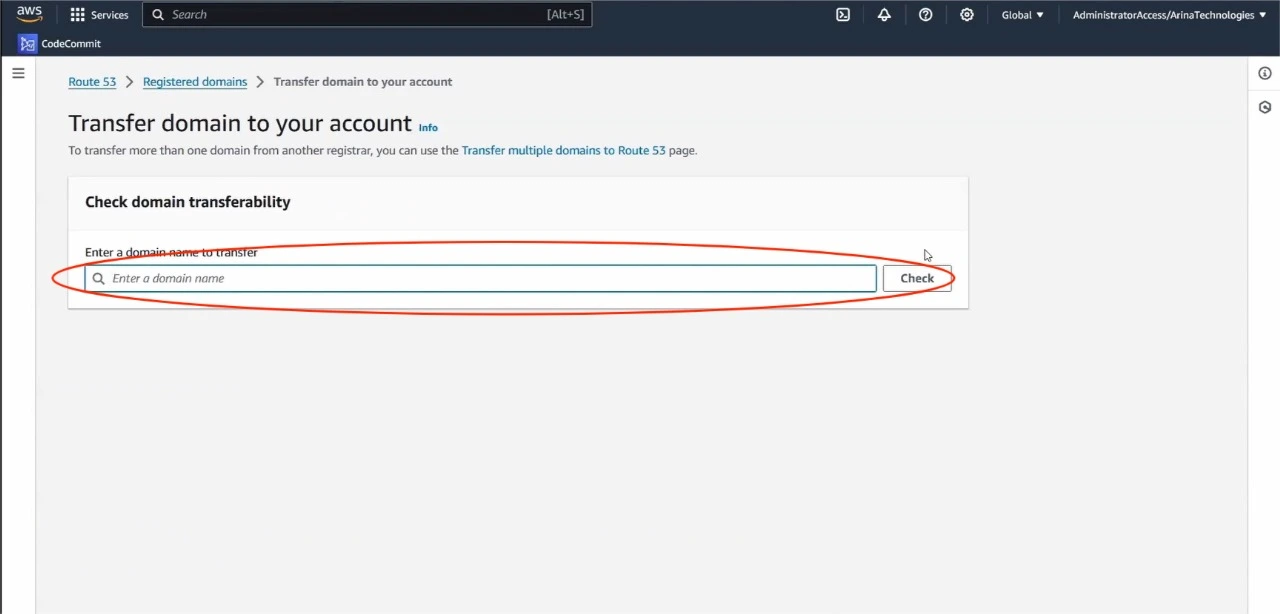Open the info panel icon on right edge

coord(1264,73)
